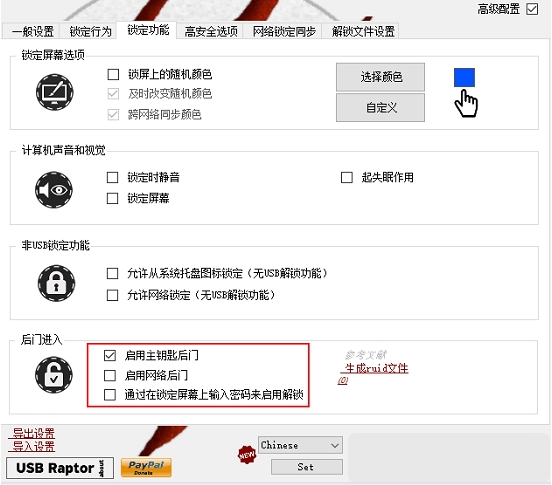Enable 锁定时静音 checkbox
Viewport: 552px width, 485px height.
[x=112, y=177]
